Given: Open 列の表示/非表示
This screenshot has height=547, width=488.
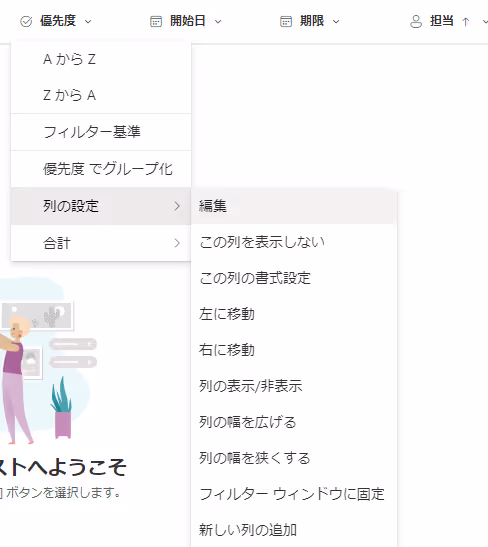Looking at the screenshot, I should pyautogui.click(x=294, y=386).
